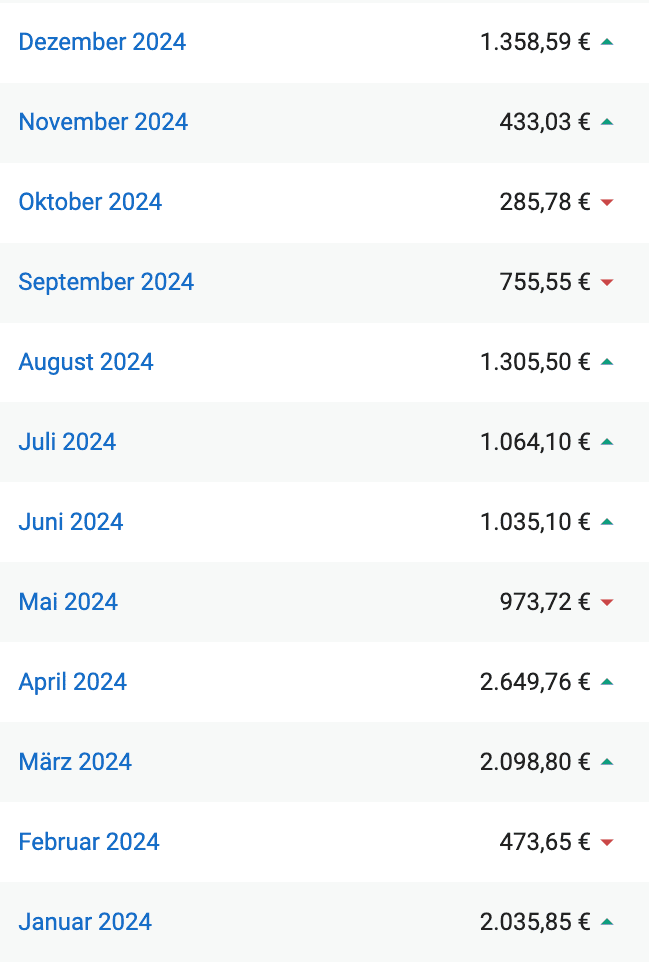Click red down arrow beside 973,72 €
Screen dimensions: 654x964
[x=607, y=603]
